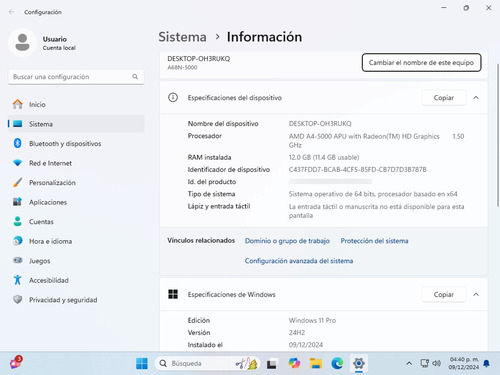
Task: Go to Personalización settings
Action: click(76, 183)
